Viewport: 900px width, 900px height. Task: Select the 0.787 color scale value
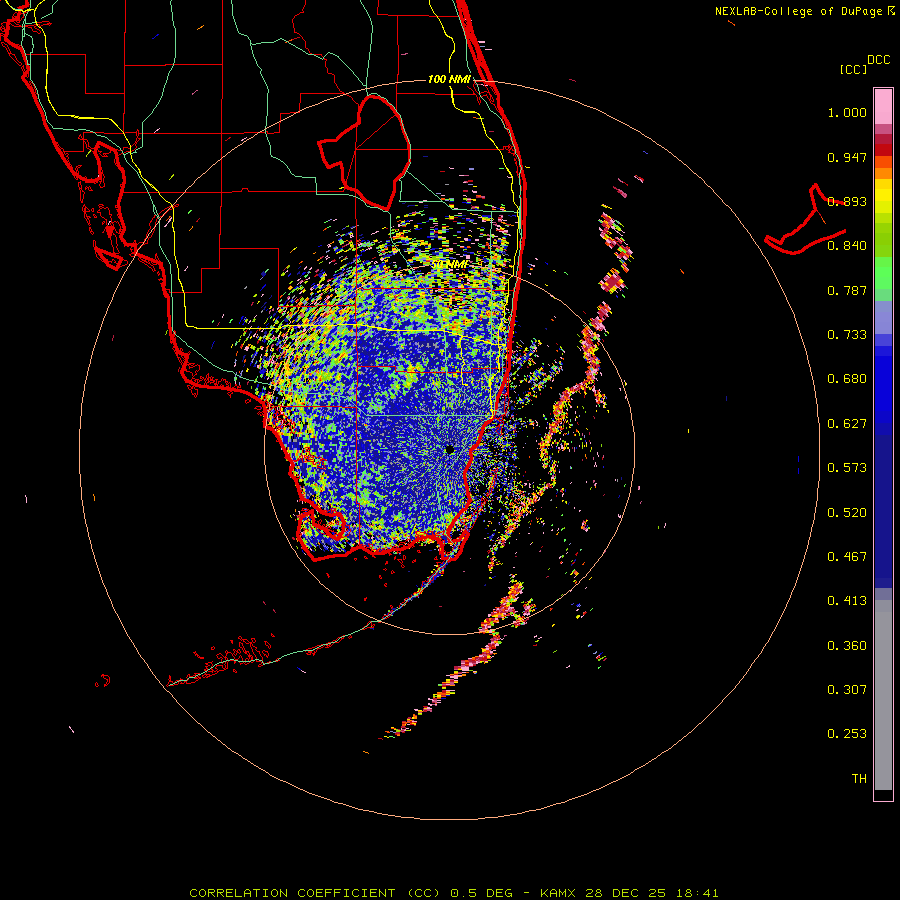[x=847, y=290]
